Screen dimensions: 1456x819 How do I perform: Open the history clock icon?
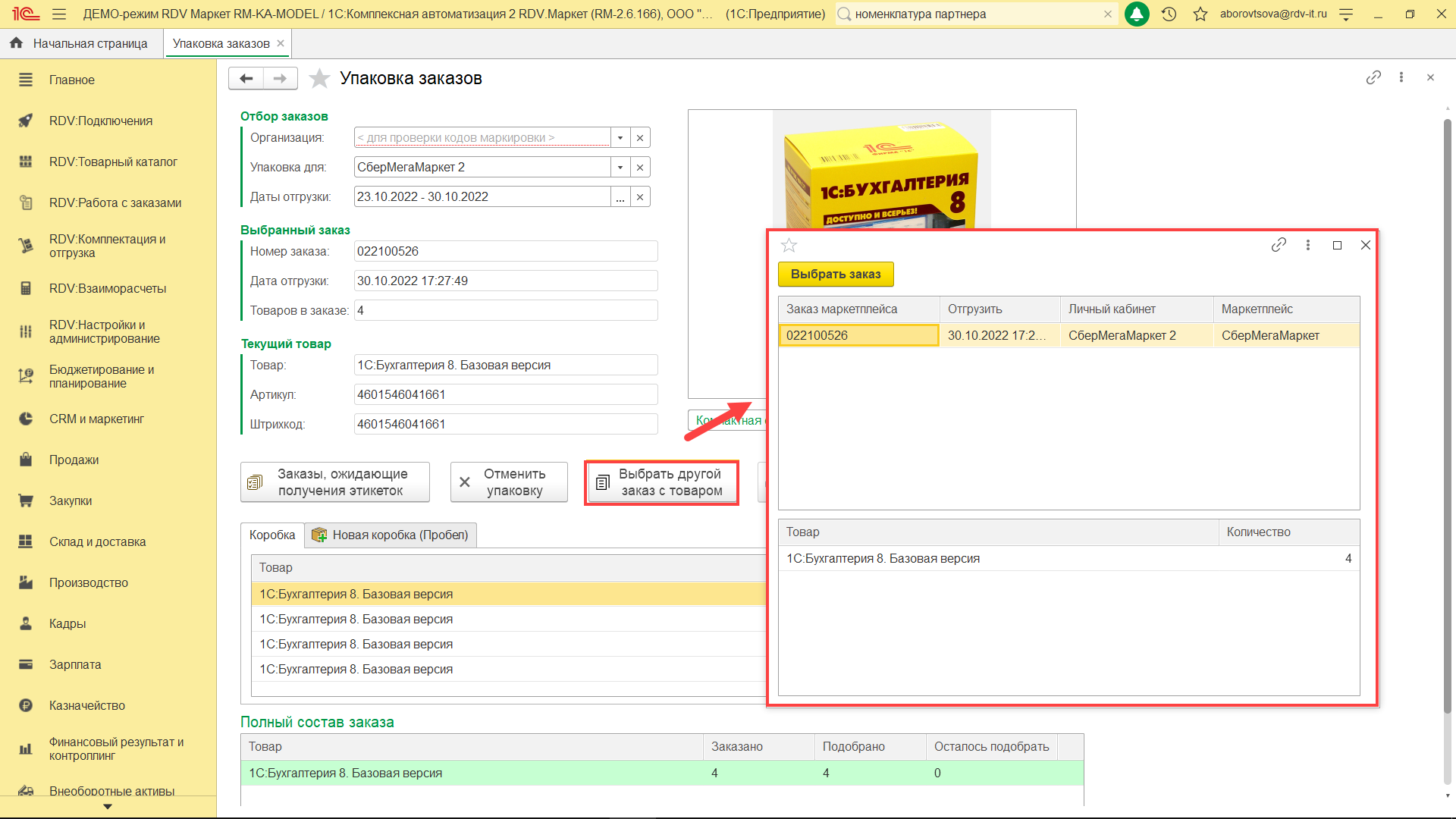1169,14
